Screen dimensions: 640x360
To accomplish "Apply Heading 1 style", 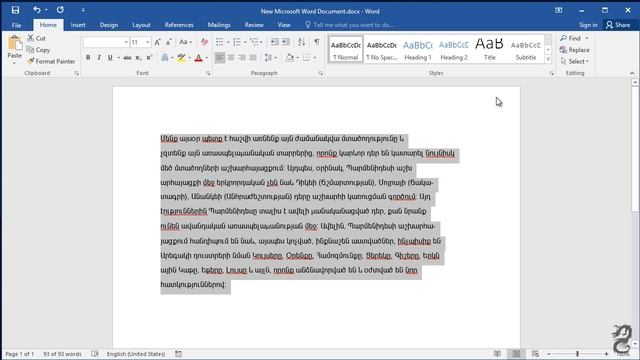I will pyautogui.click(x=418, y=50).
